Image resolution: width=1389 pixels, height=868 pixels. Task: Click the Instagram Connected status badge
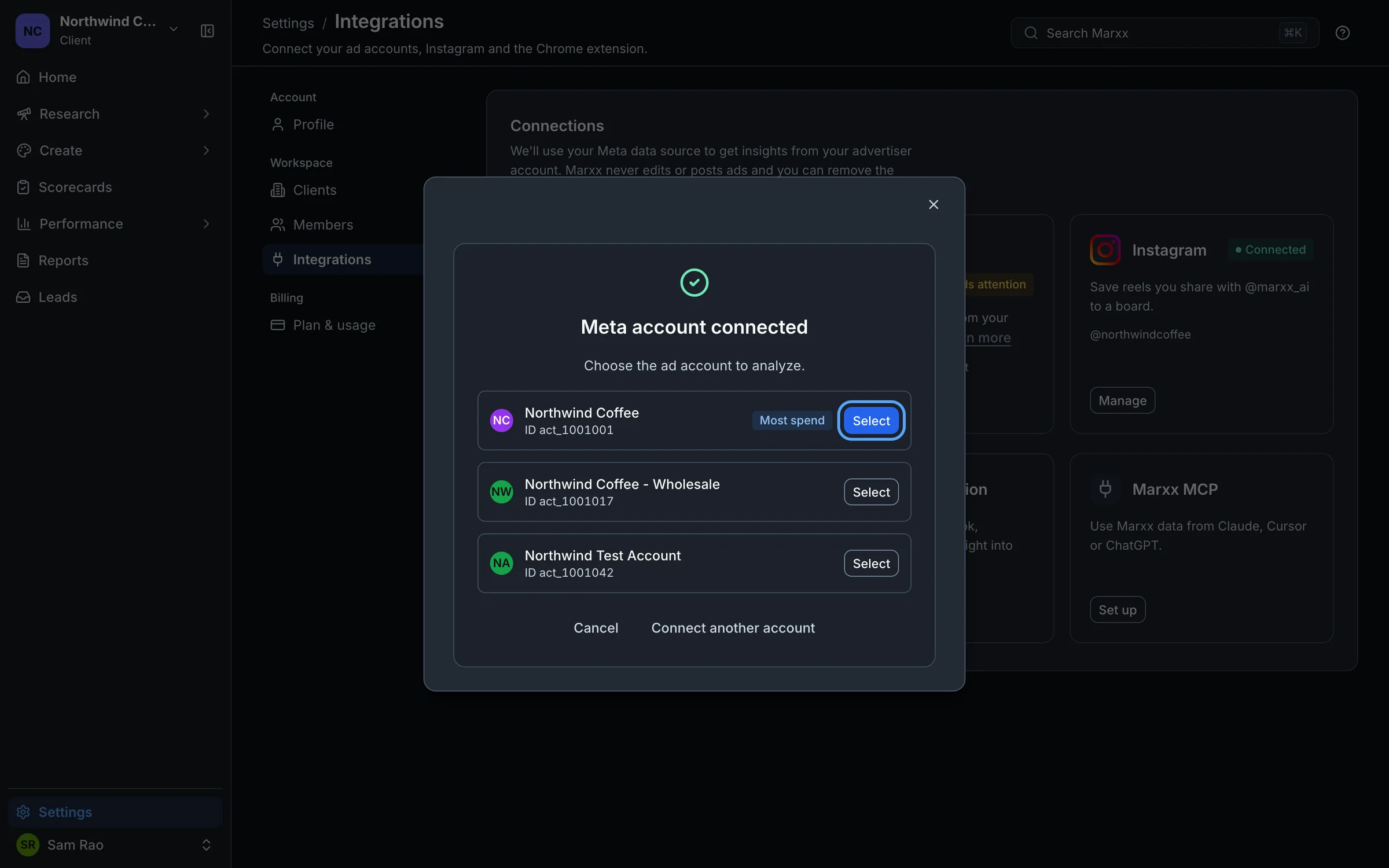(x=1270, y=249)
